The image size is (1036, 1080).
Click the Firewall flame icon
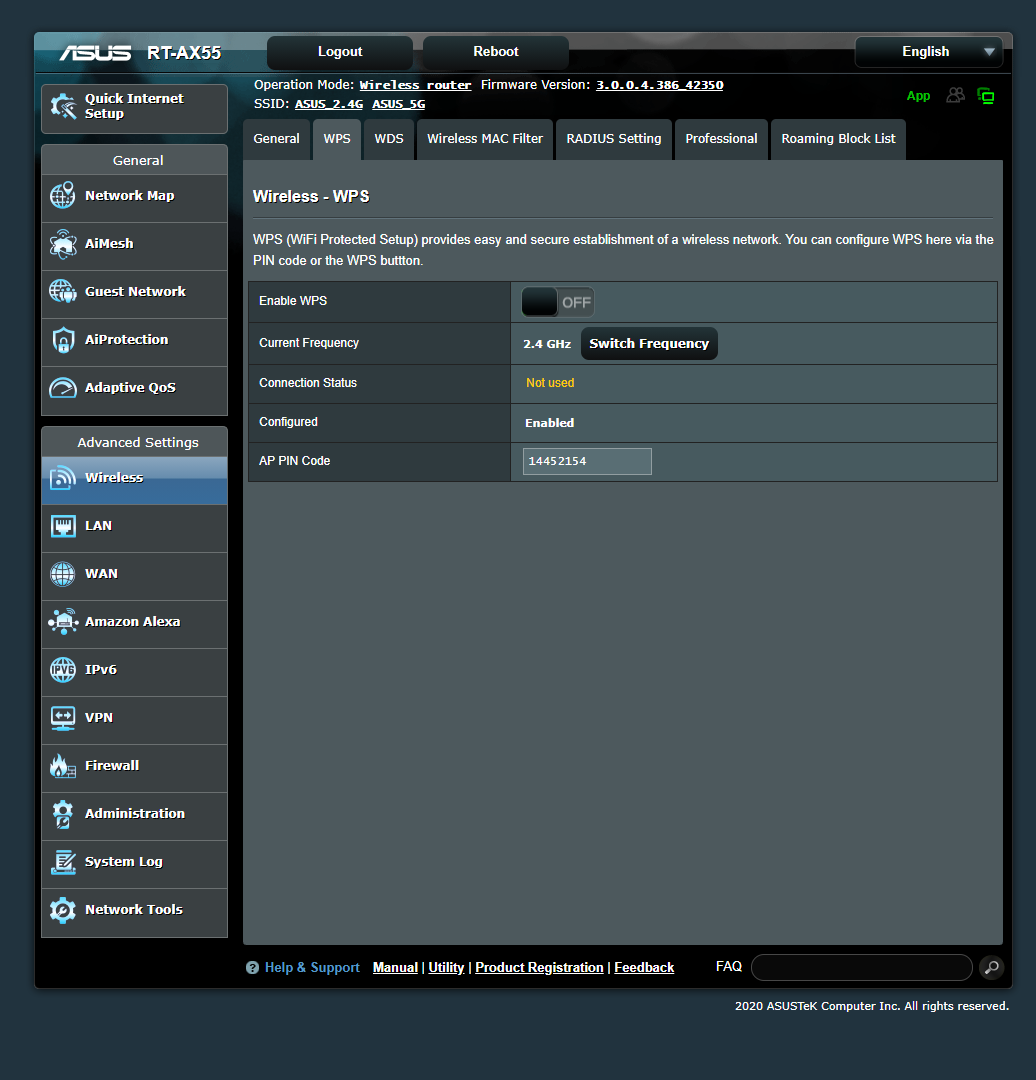[63, 766]
